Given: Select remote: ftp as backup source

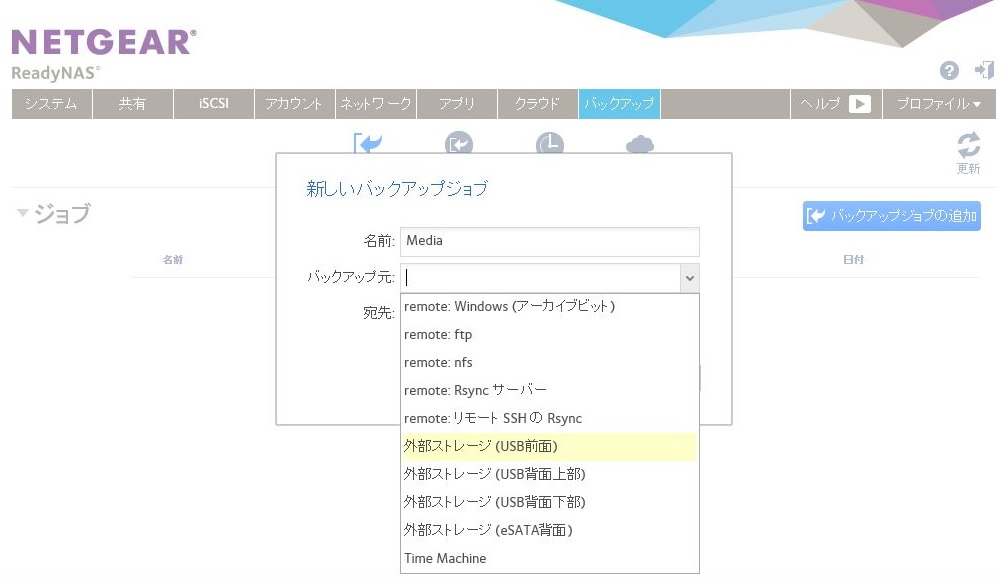Looking at the screenshot, I should tap(438, 334).
